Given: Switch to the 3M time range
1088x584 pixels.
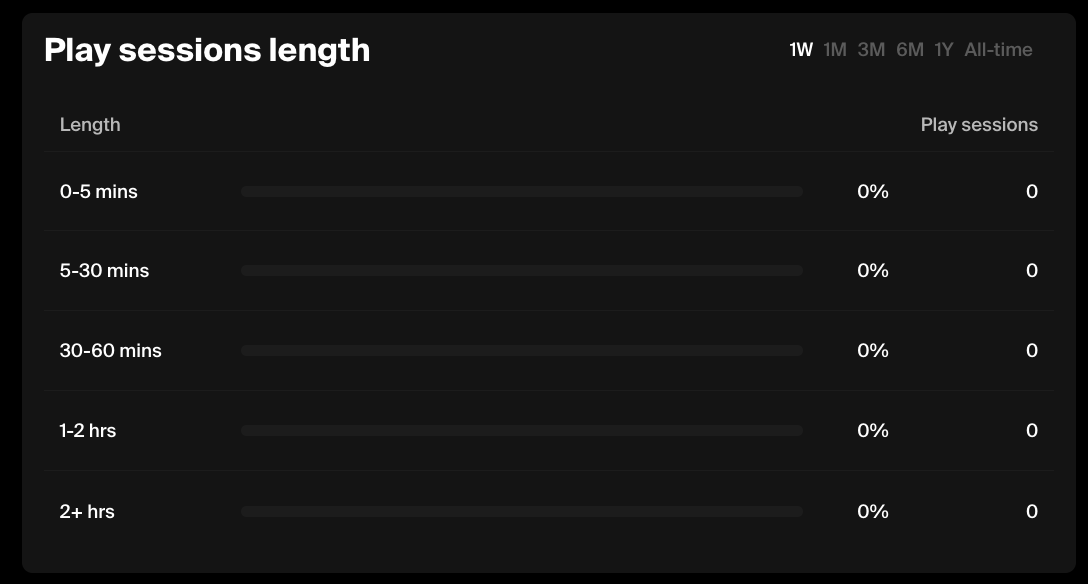Looking at the screenshot, I should coord(871,50).
